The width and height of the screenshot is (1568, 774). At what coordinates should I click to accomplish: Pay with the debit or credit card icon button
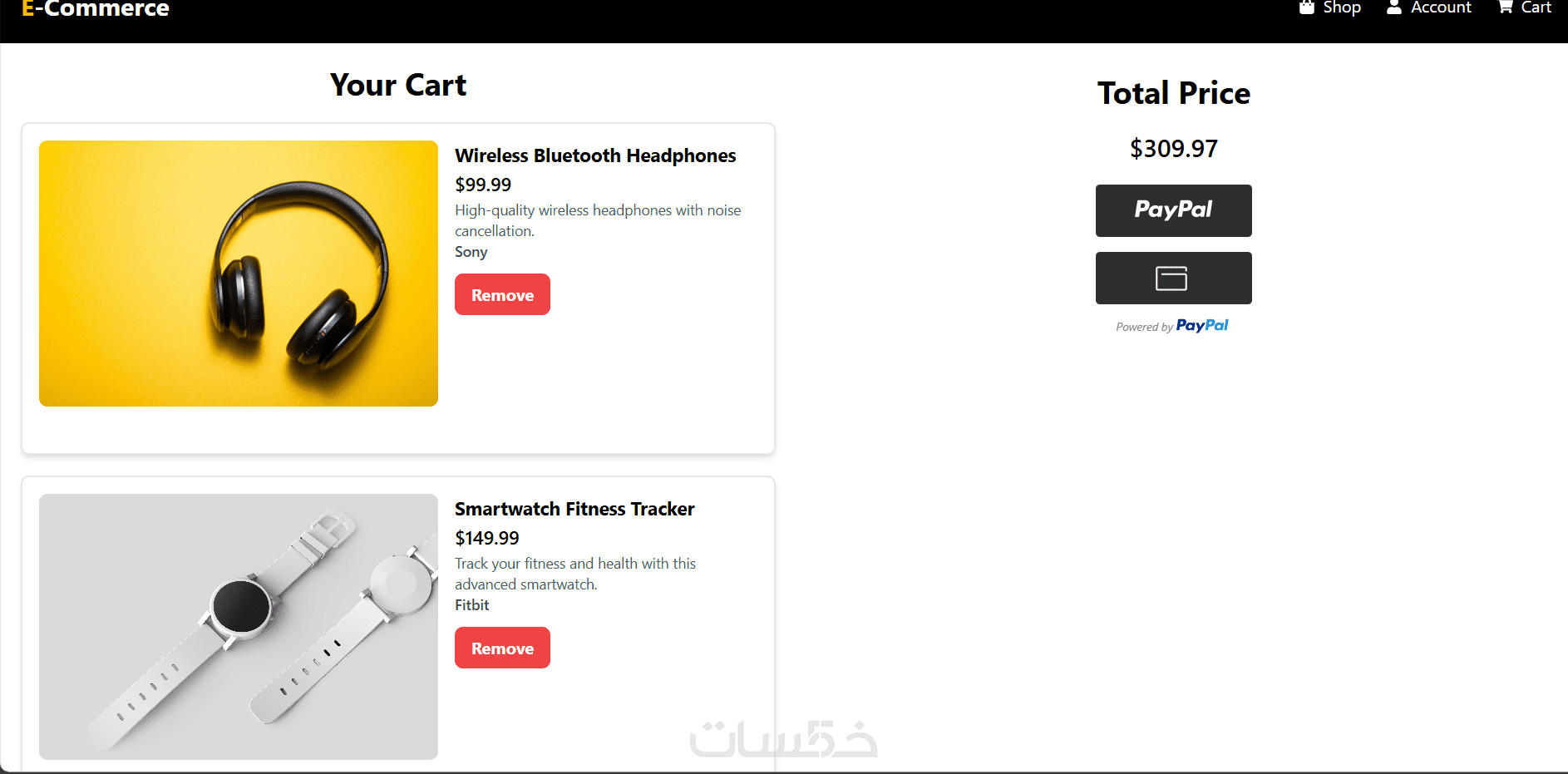pos(1173,279)
